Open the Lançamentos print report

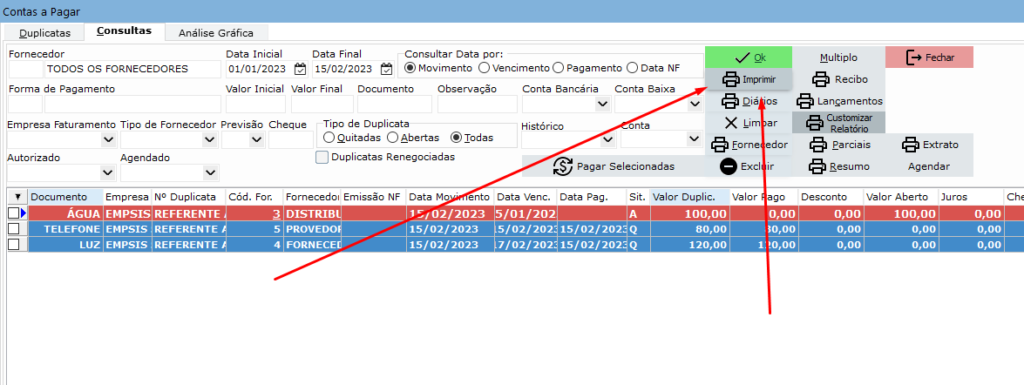tap(839, 101)
